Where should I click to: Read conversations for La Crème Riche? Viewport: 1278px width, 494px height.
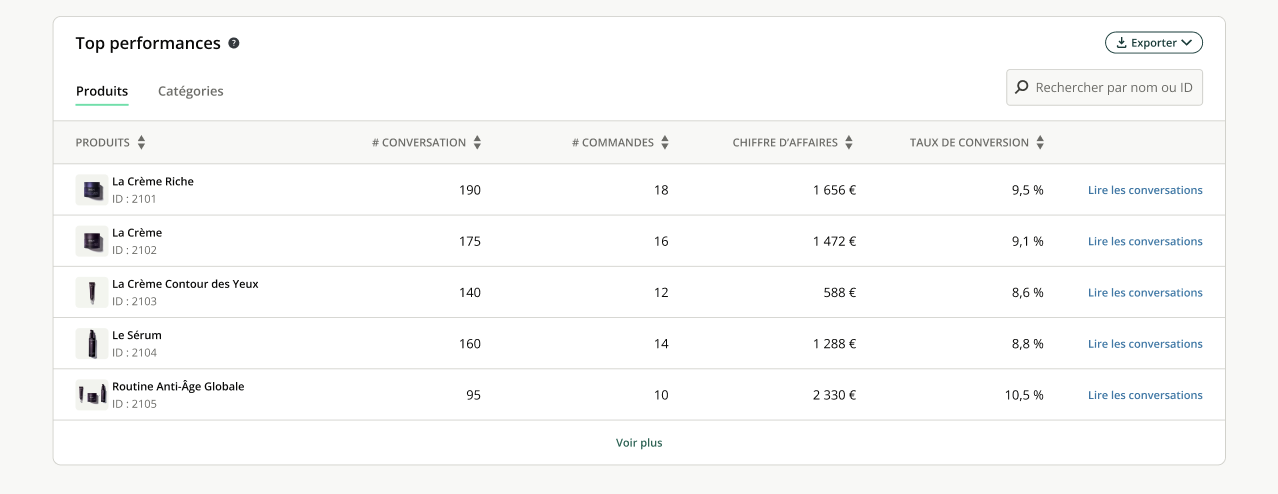pyautogui.click(x=1145, y=190)
